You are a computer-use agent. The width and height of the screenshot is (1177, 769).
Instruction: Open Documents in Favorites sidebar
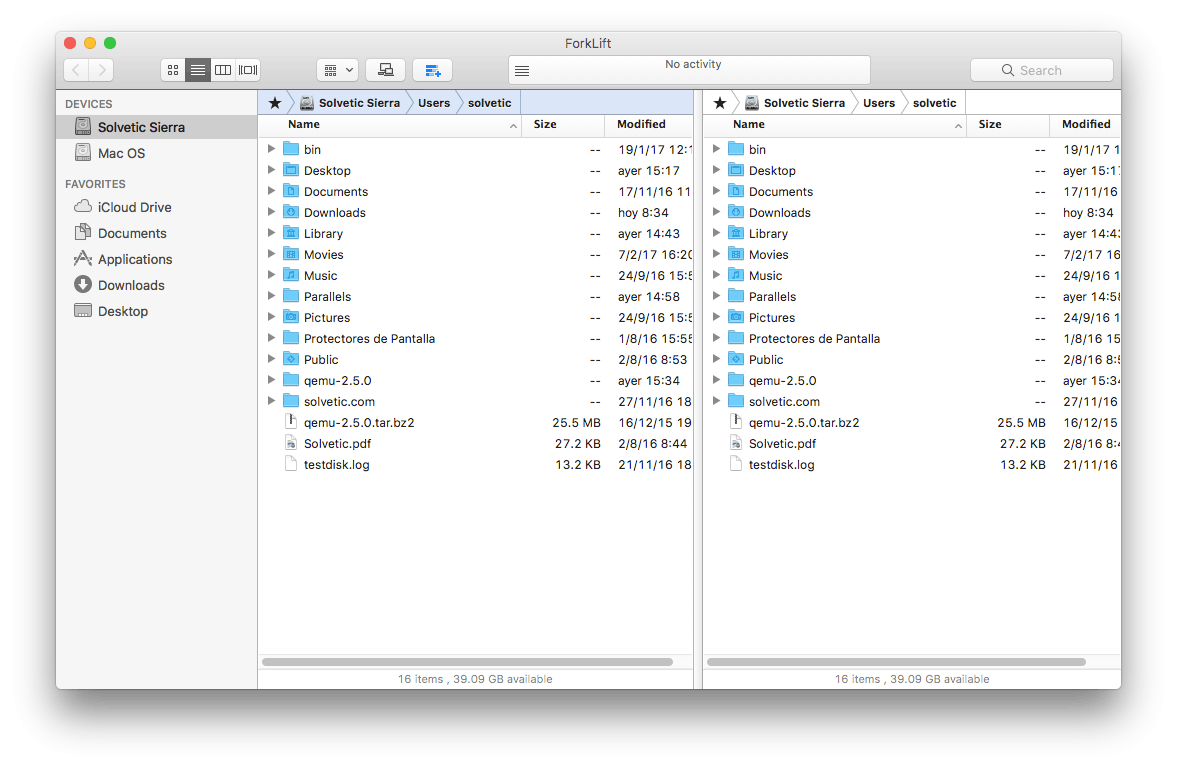point(157,234)
